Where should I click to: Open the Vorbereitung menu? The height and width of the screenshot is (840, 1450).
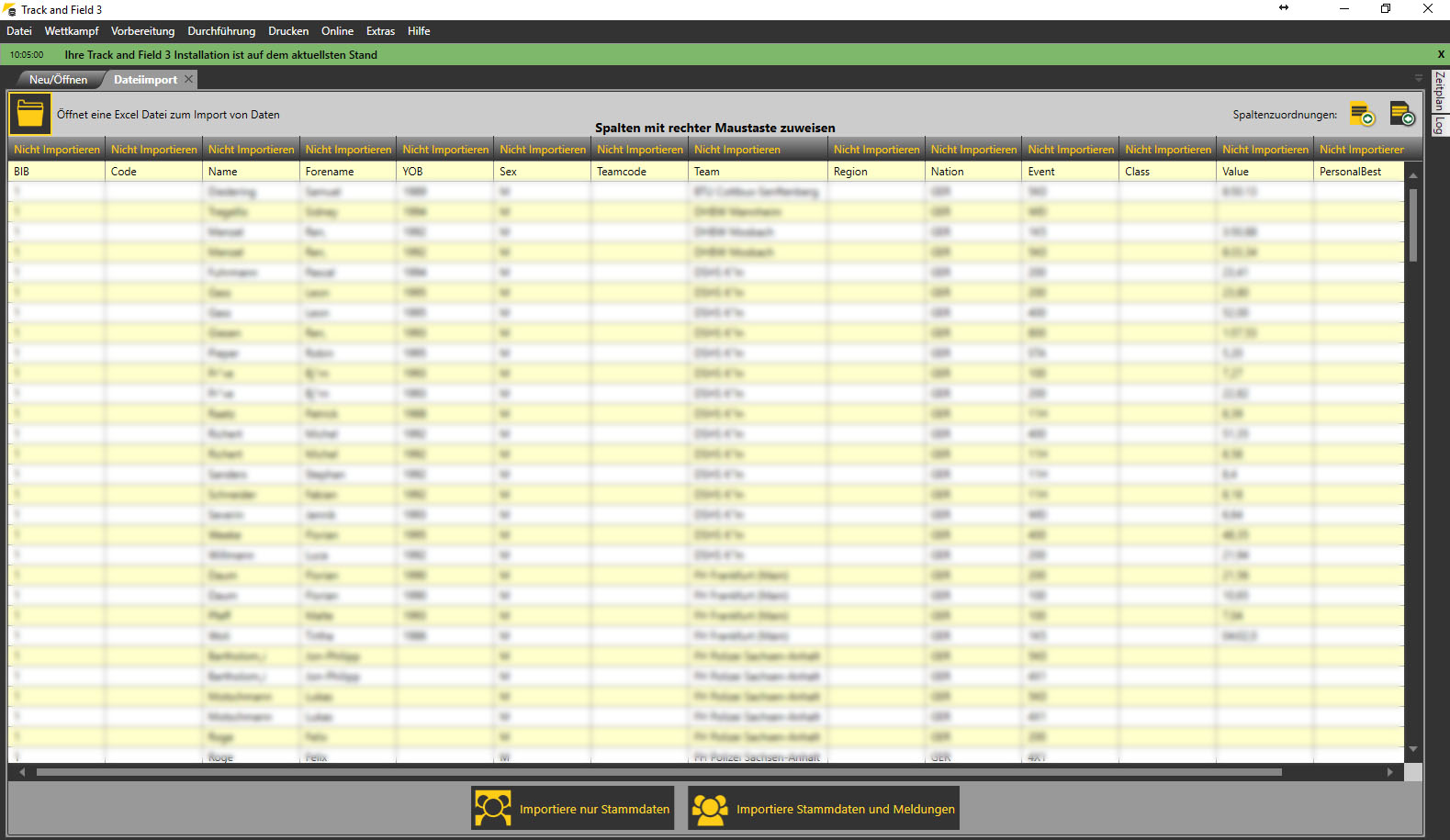[142, 31]
